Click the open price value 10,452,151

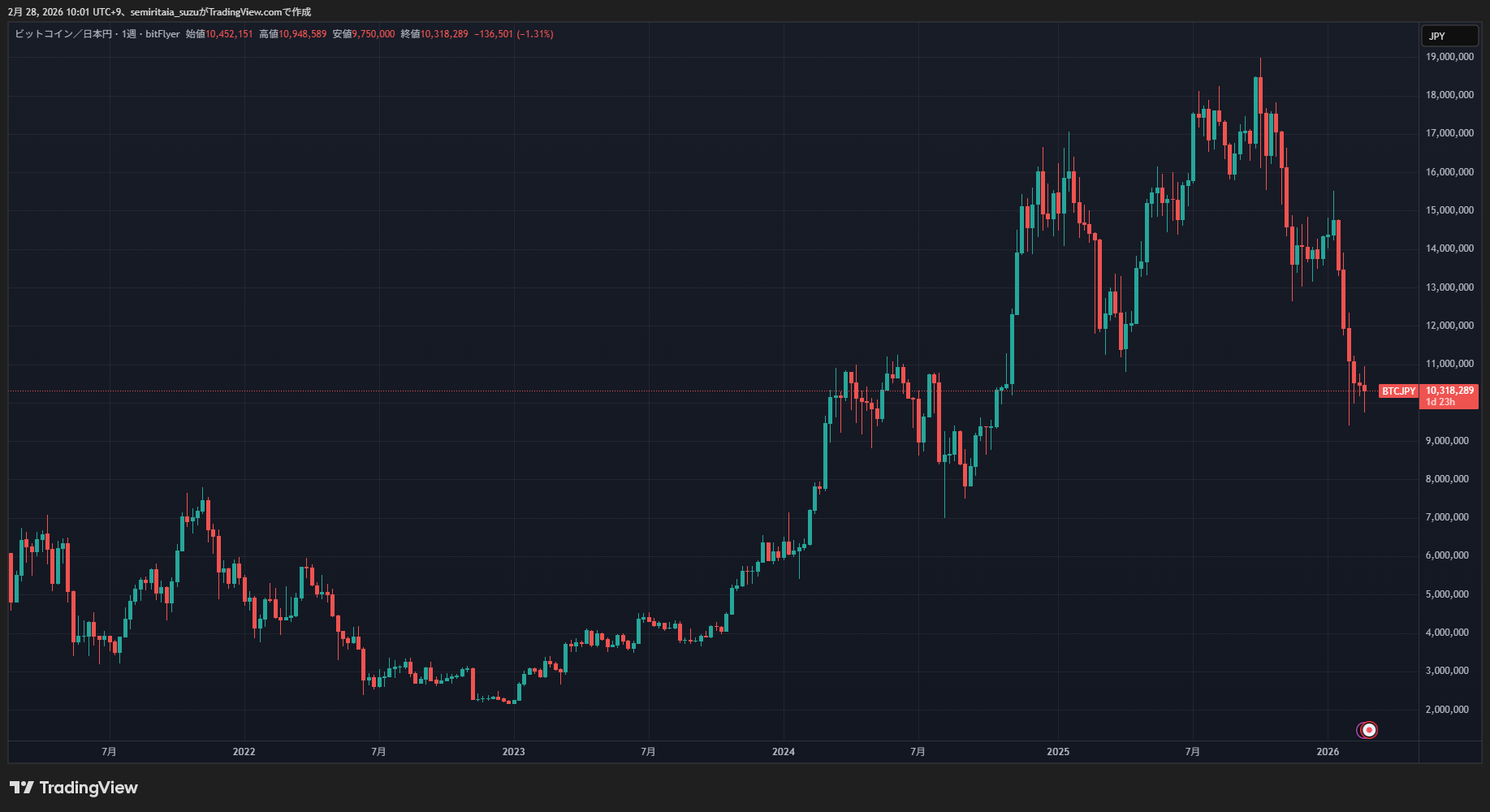[229, 34]
